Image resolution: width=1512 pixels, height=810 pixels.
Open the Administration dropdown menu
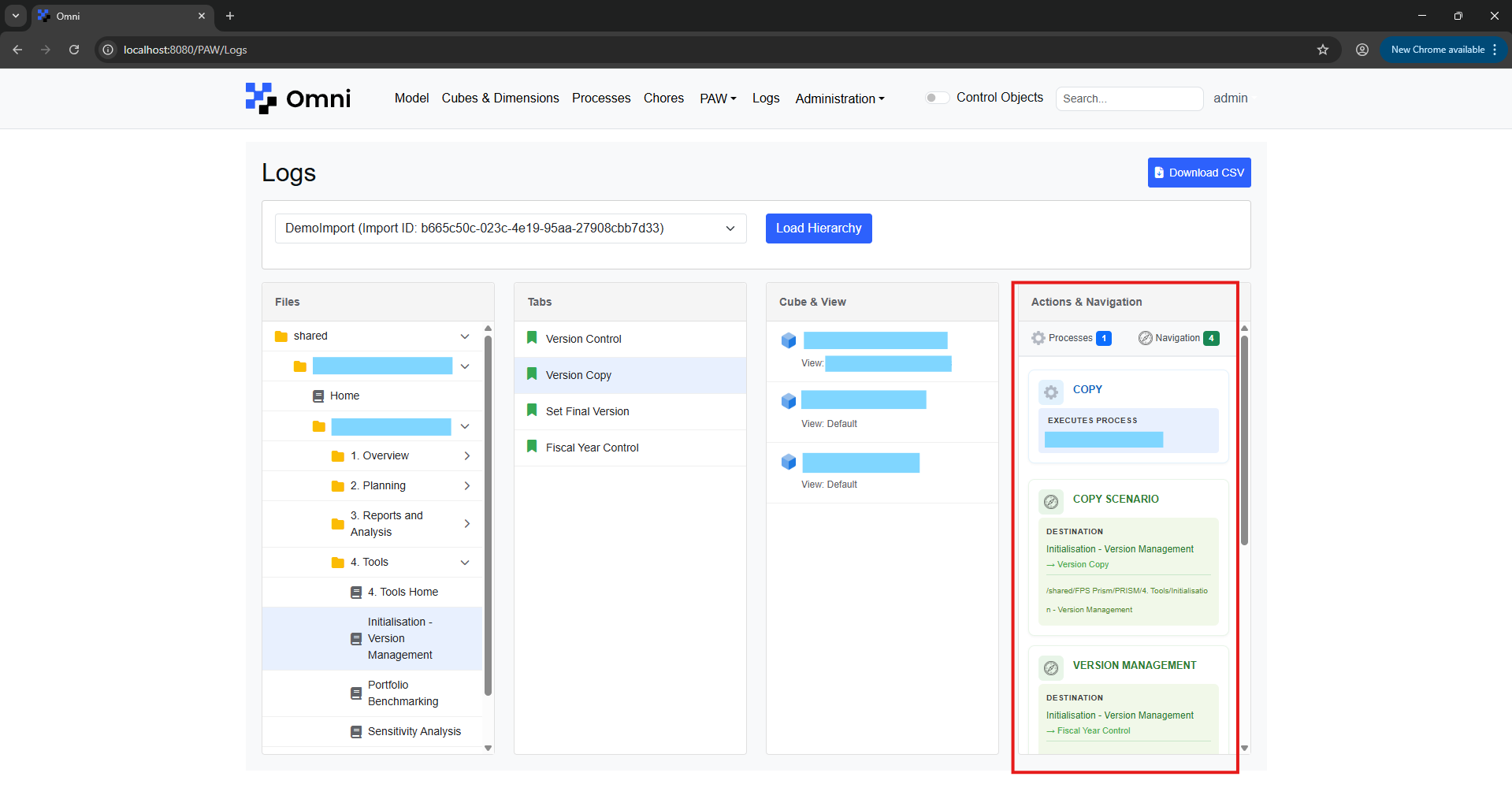point(840,98)
